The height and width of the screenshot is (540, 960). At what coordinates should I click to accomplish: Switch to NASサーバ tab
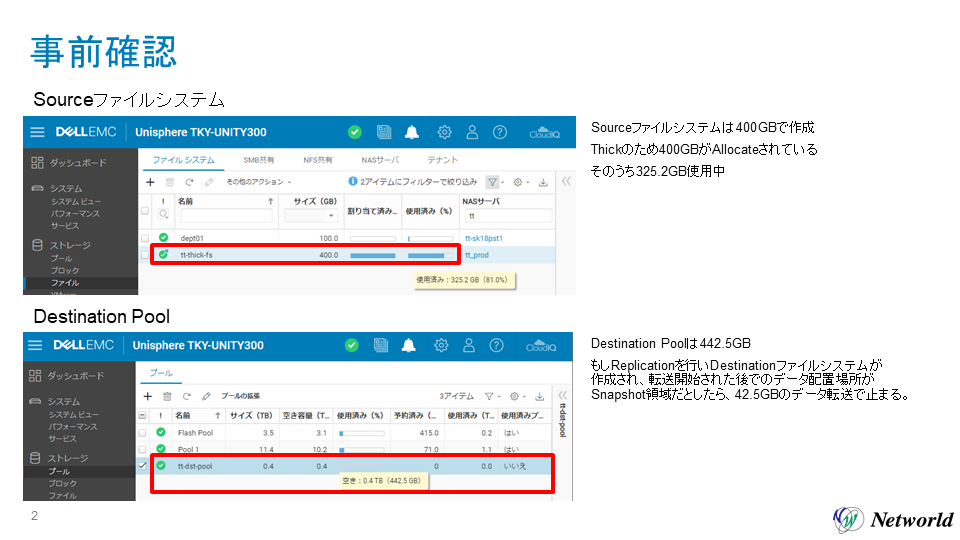click(380, 160)
